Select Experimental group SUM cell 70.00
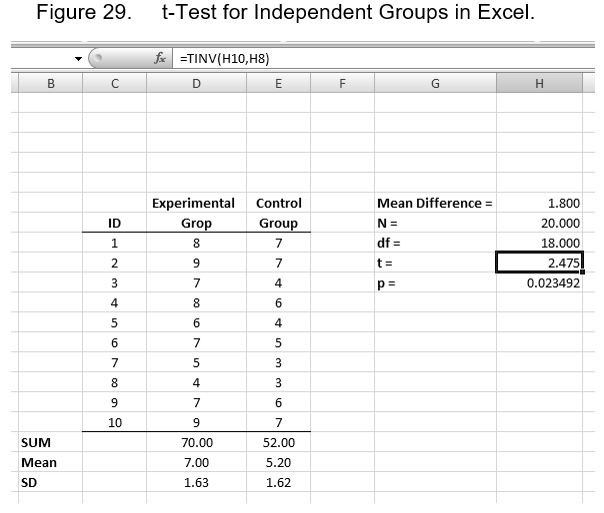This screenshot has width=604, height=513. [x=196, y=442]
